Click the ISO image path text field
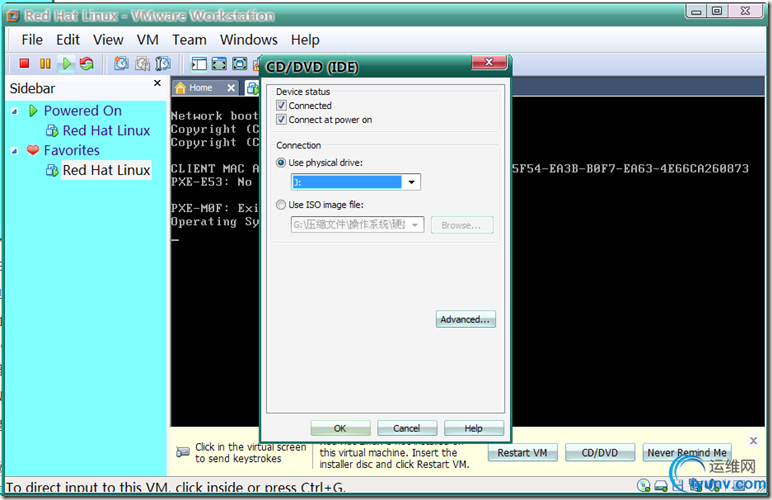The width and height of the screenshot is (772, 500). (349, 225)
